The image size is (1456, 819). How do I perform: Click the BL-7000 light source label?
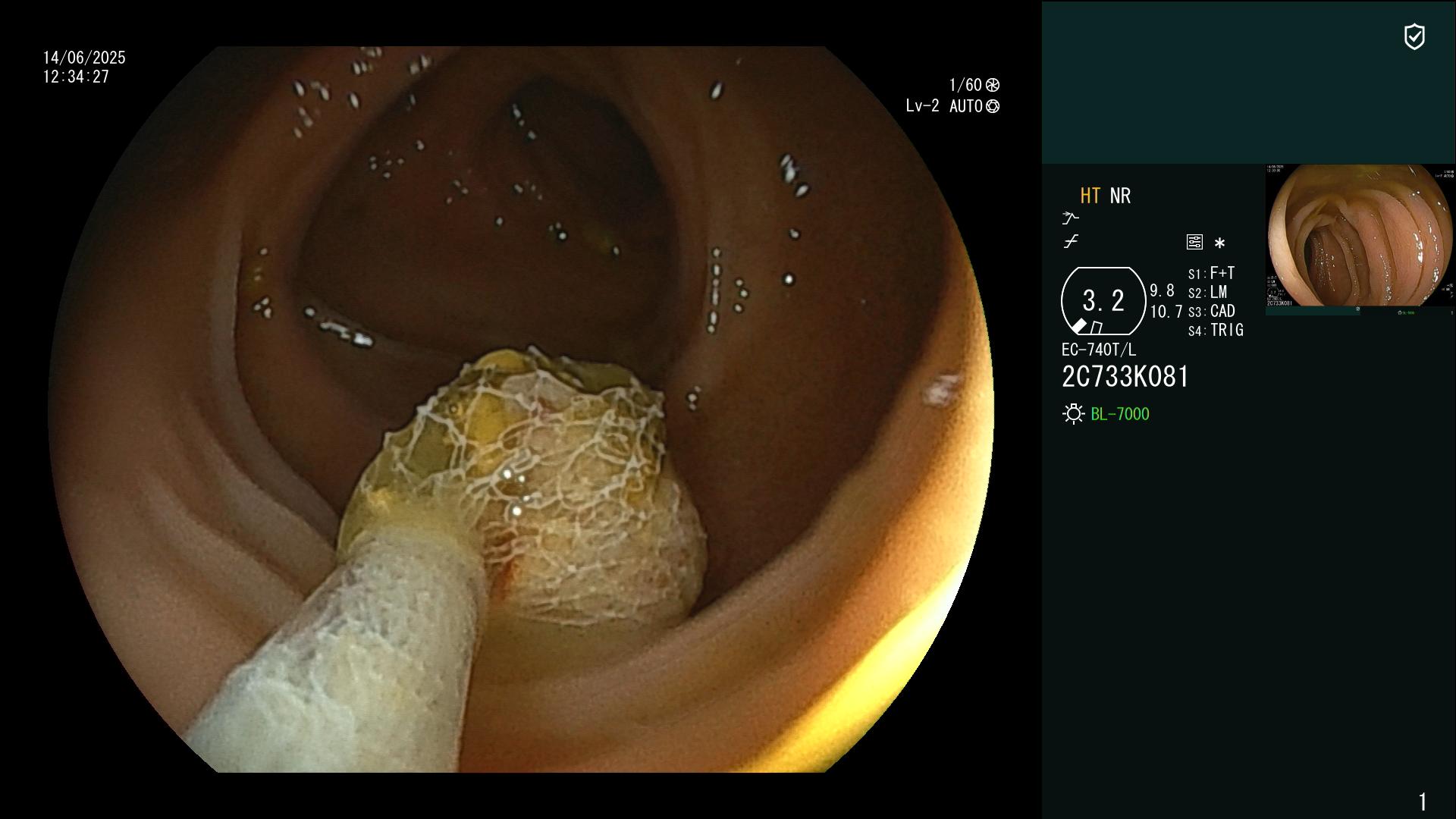1120,414
